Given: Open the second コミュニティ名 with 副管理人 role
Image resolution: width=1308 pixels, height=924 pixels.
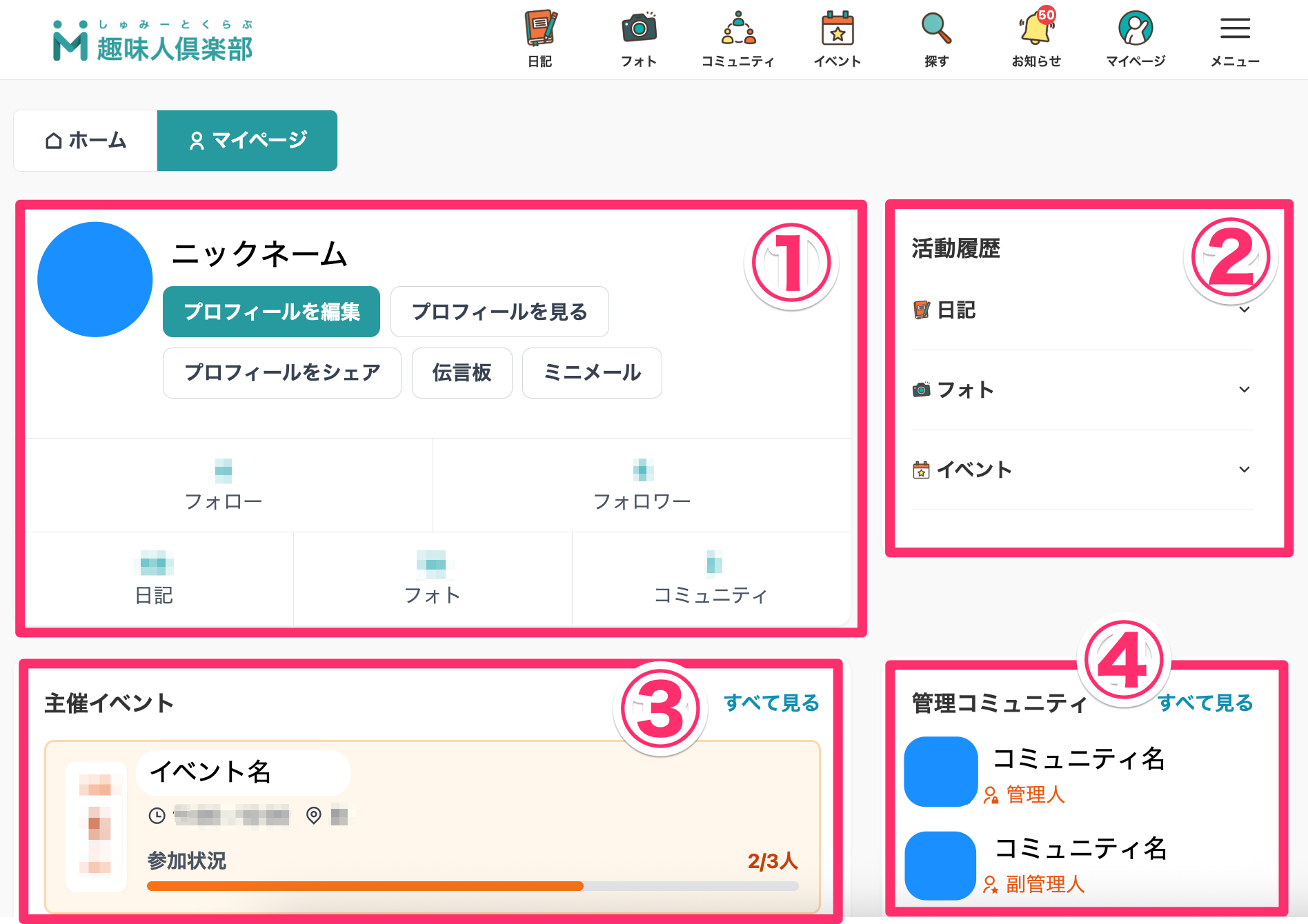Looking at the screenshot, I should coord(1080,849).
